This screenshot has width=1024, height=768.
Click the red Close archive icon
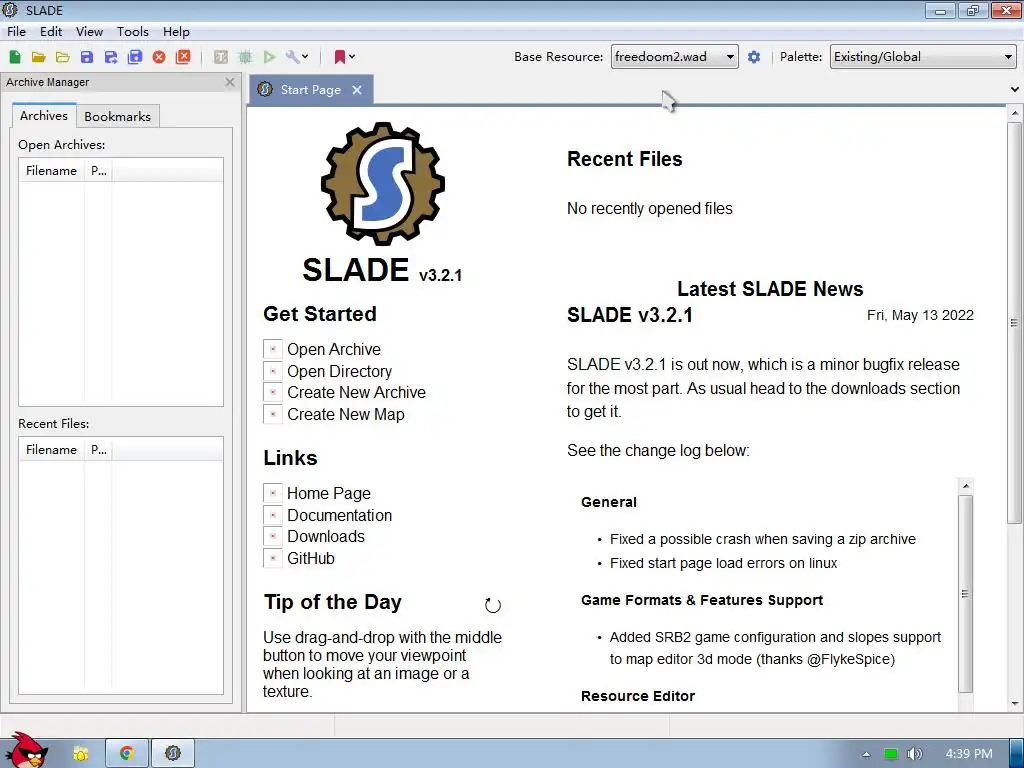click(x=159, y=57)
